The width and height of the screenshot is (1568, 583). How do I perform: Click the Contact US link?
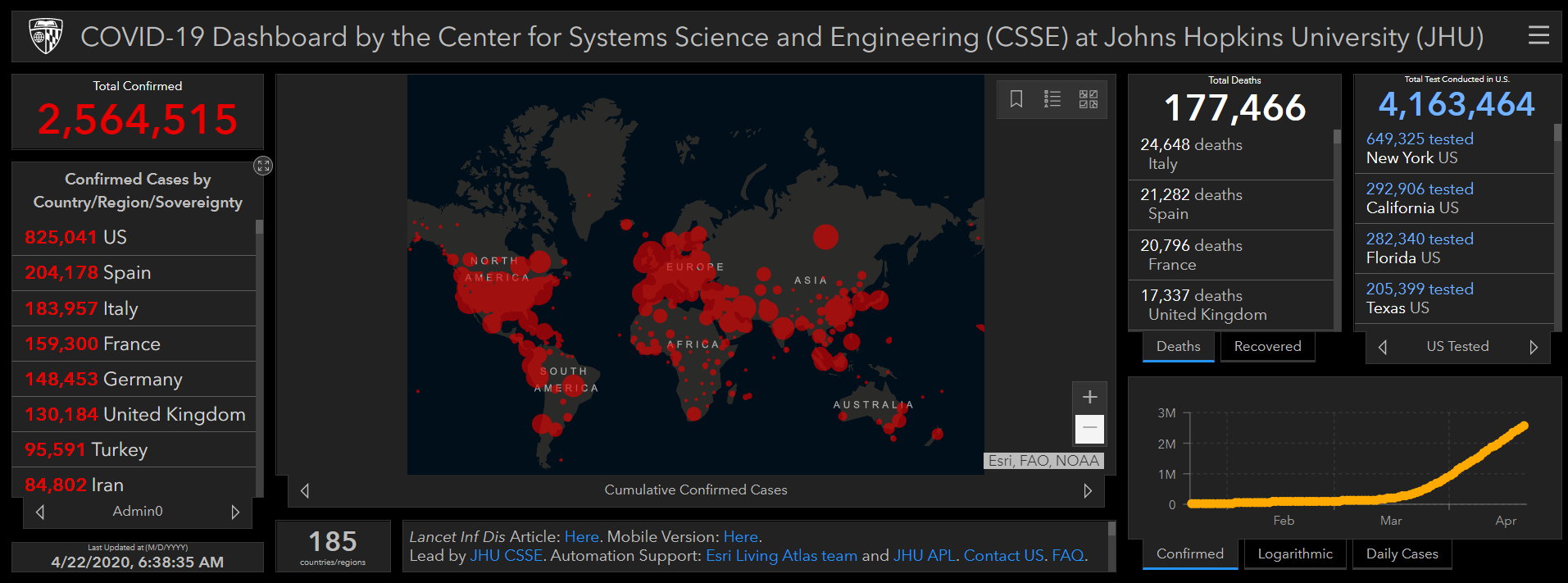point(1003,555)
